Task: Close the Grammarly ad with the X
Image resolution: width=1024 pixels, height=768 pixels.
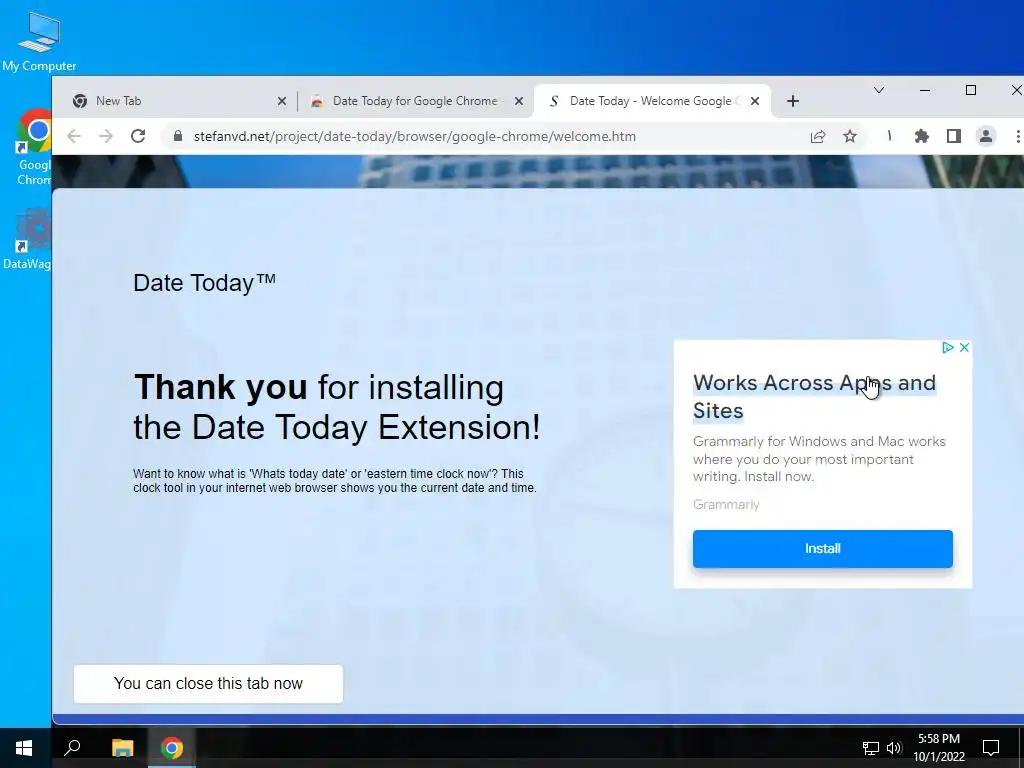Action: click(964, 347)
